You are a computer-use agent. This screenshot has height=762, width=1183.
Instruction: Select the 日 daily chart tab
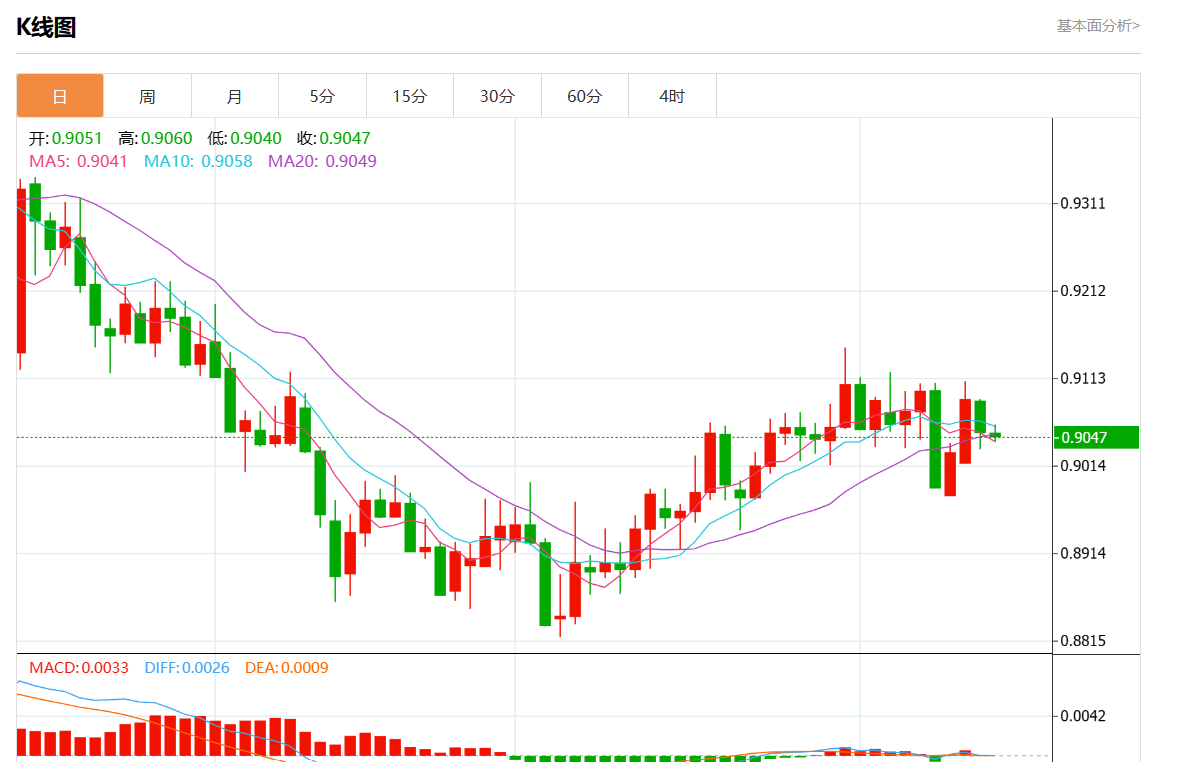pyautogui.click(x=60, y=96)
